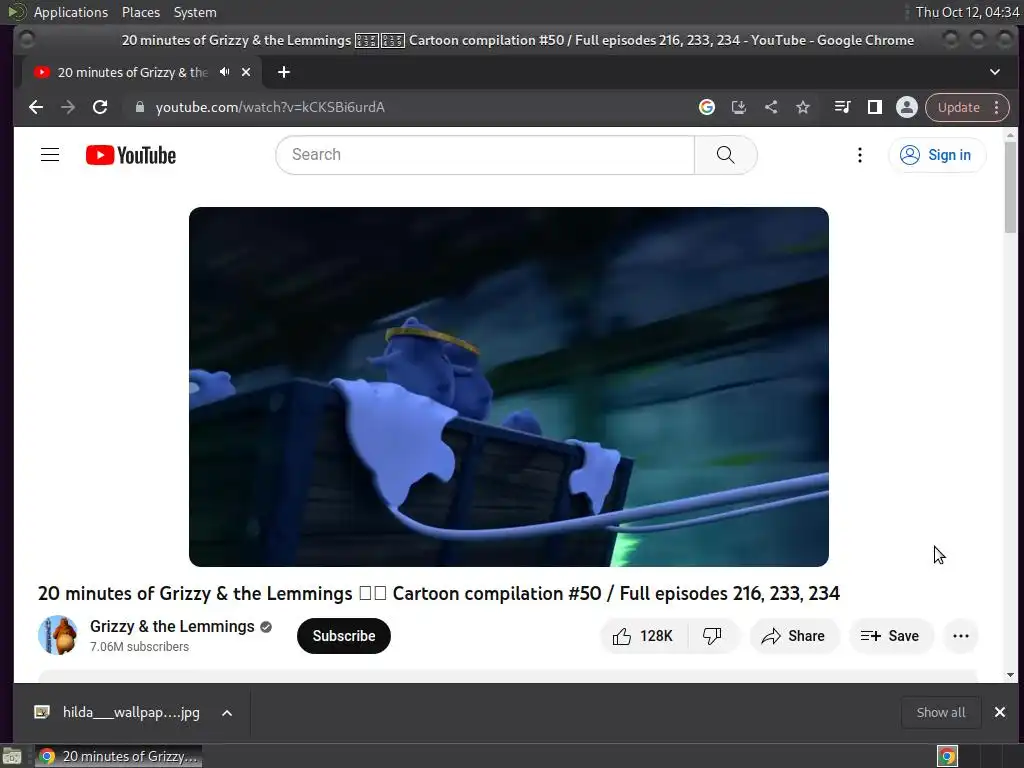The image size is (1024, 768).
Task: Open a new tab with plus button
Action: pos(283,72)
